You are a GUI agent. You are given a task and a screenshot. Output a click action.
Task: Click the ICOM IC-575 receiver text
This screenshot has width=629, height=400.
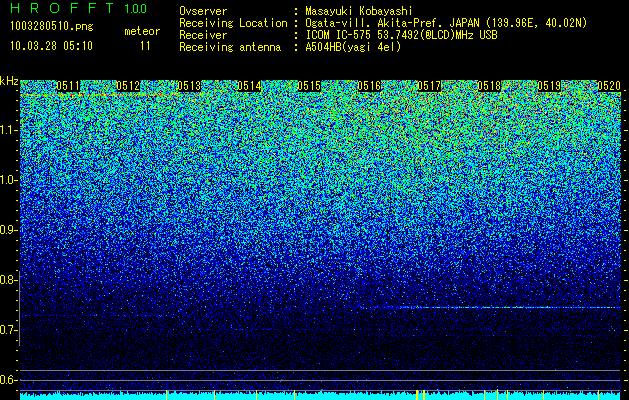[402, 35]
